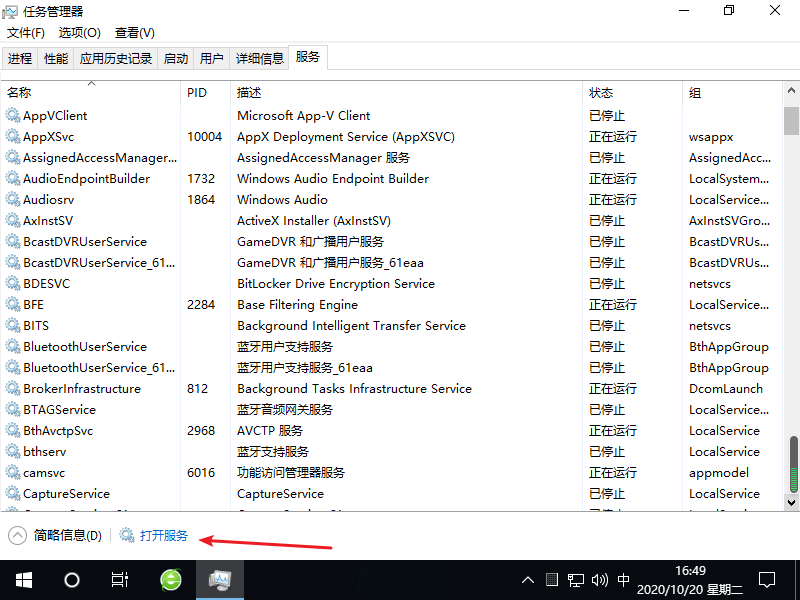
Task: Open the notification center icon
Action: click(766, 580)
